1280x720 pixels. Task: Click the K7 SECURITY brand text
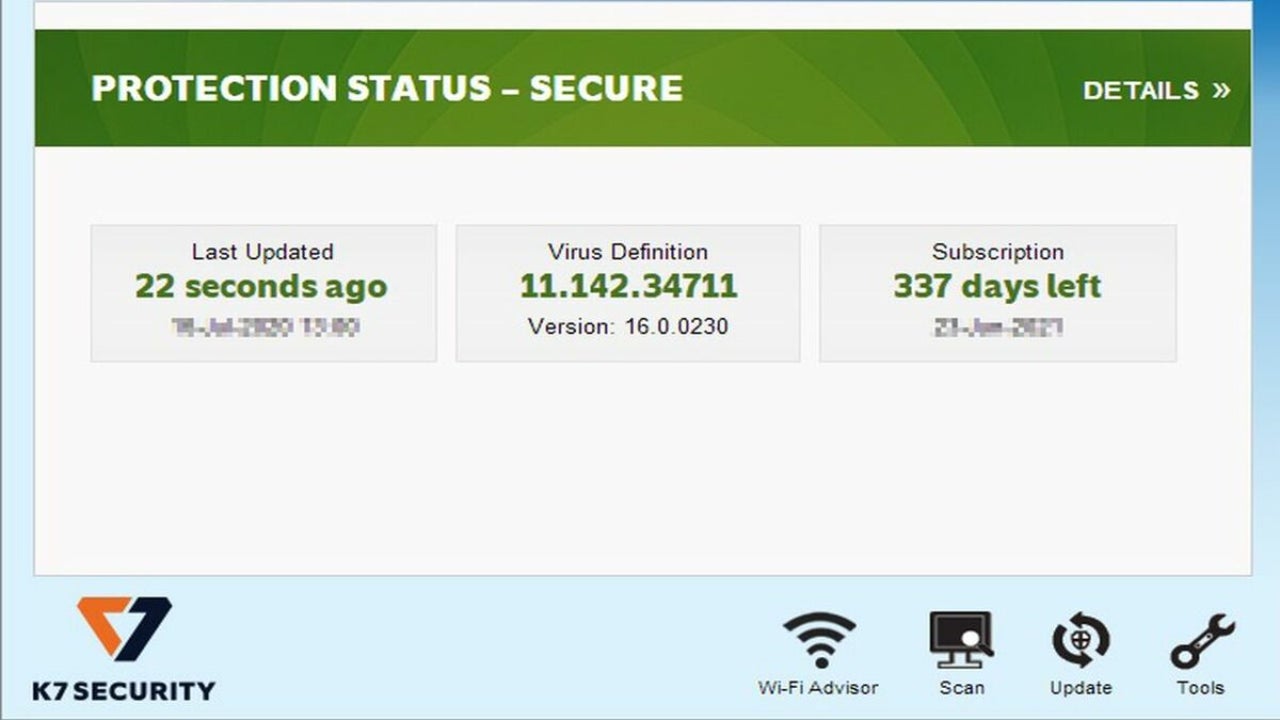pos(124,690)
